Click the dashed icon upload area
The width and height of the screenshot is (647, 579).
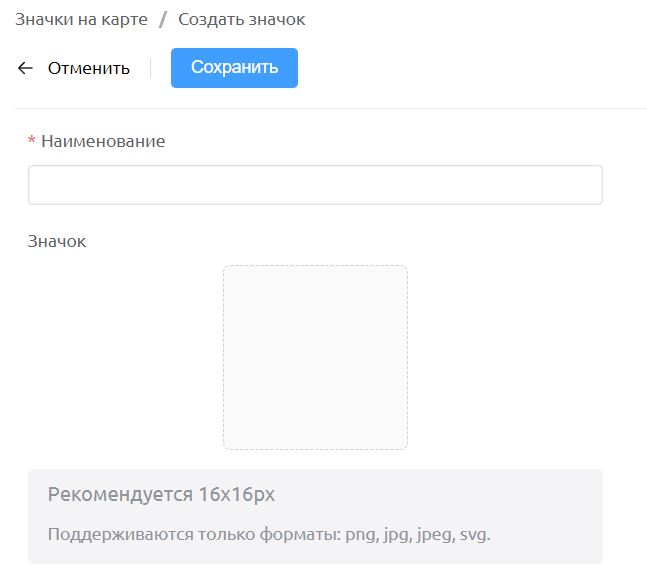tap(315, 357)
